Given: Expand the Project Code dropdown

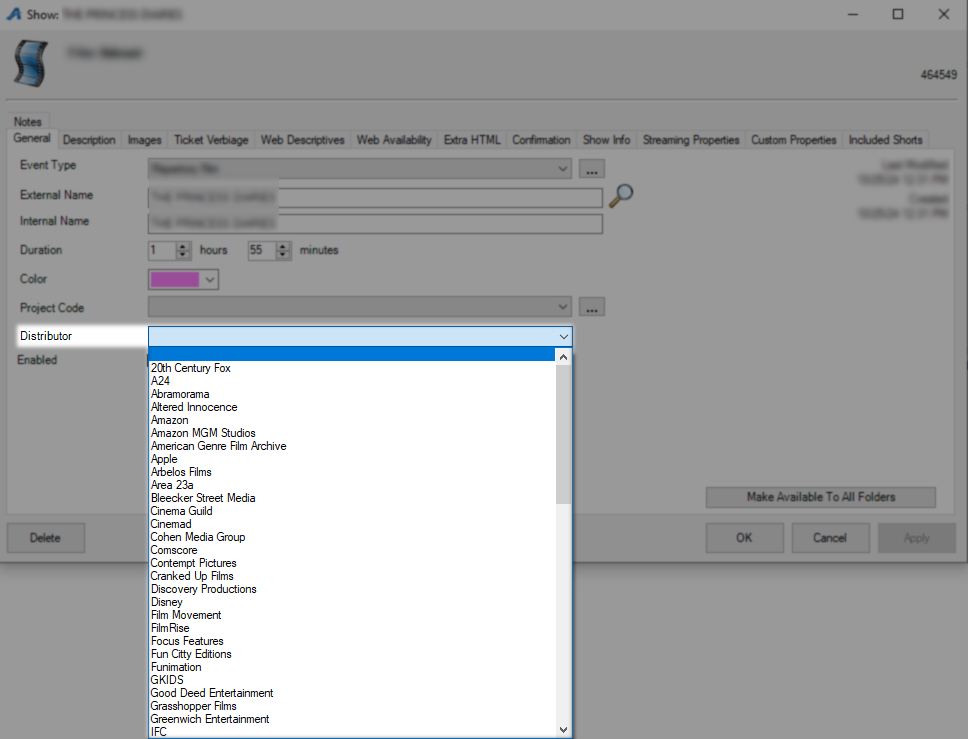Looking at the screenshot, I should click(562, 307).
